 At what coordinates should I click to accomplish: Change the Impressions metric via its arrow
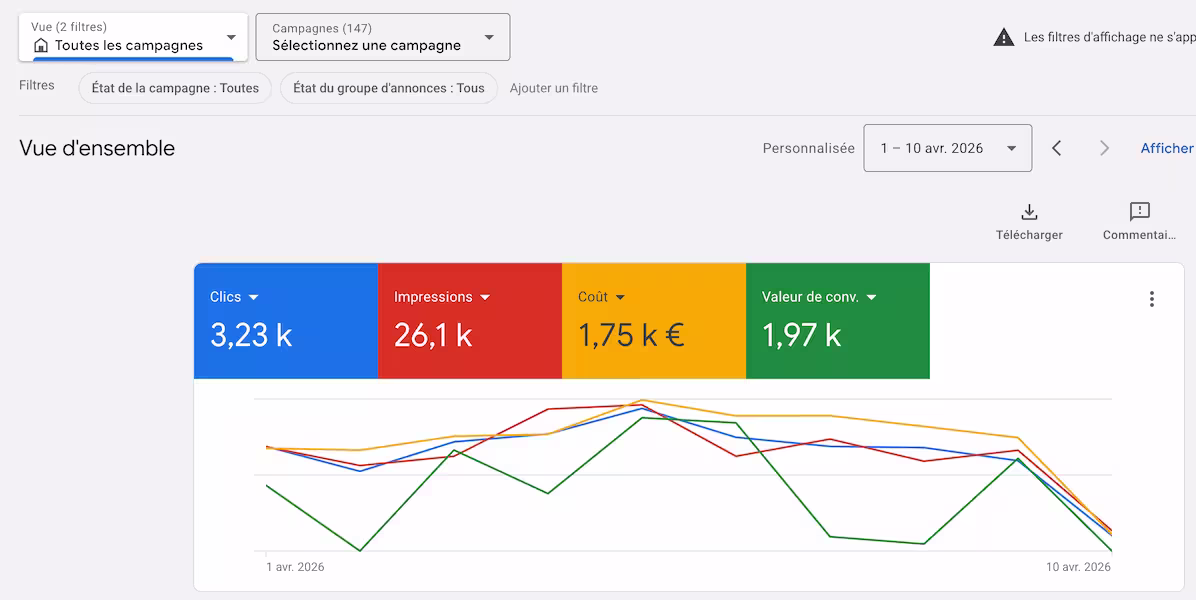[x=485, y=298]
